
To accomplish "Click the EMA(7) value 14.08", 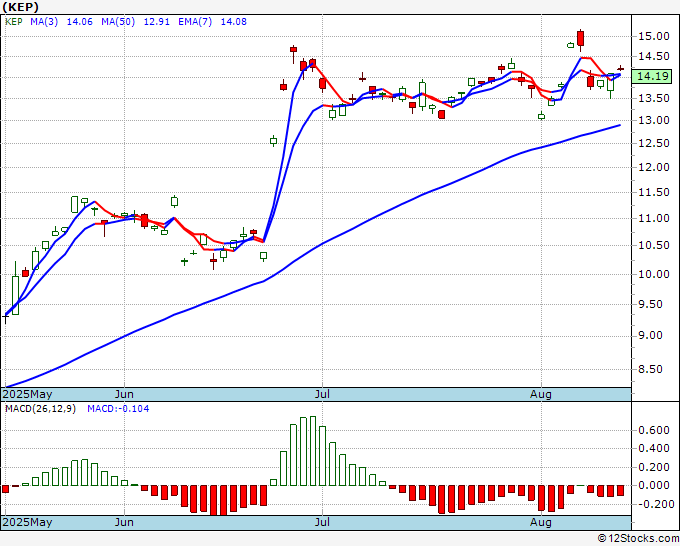I will [234, 22].
